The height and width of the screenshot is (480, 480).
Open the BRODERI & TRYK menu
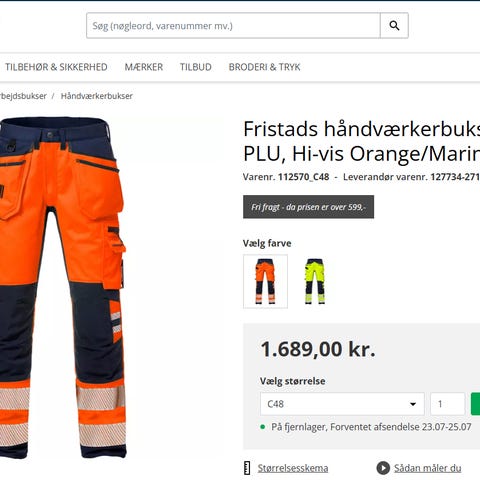point(264,67)
